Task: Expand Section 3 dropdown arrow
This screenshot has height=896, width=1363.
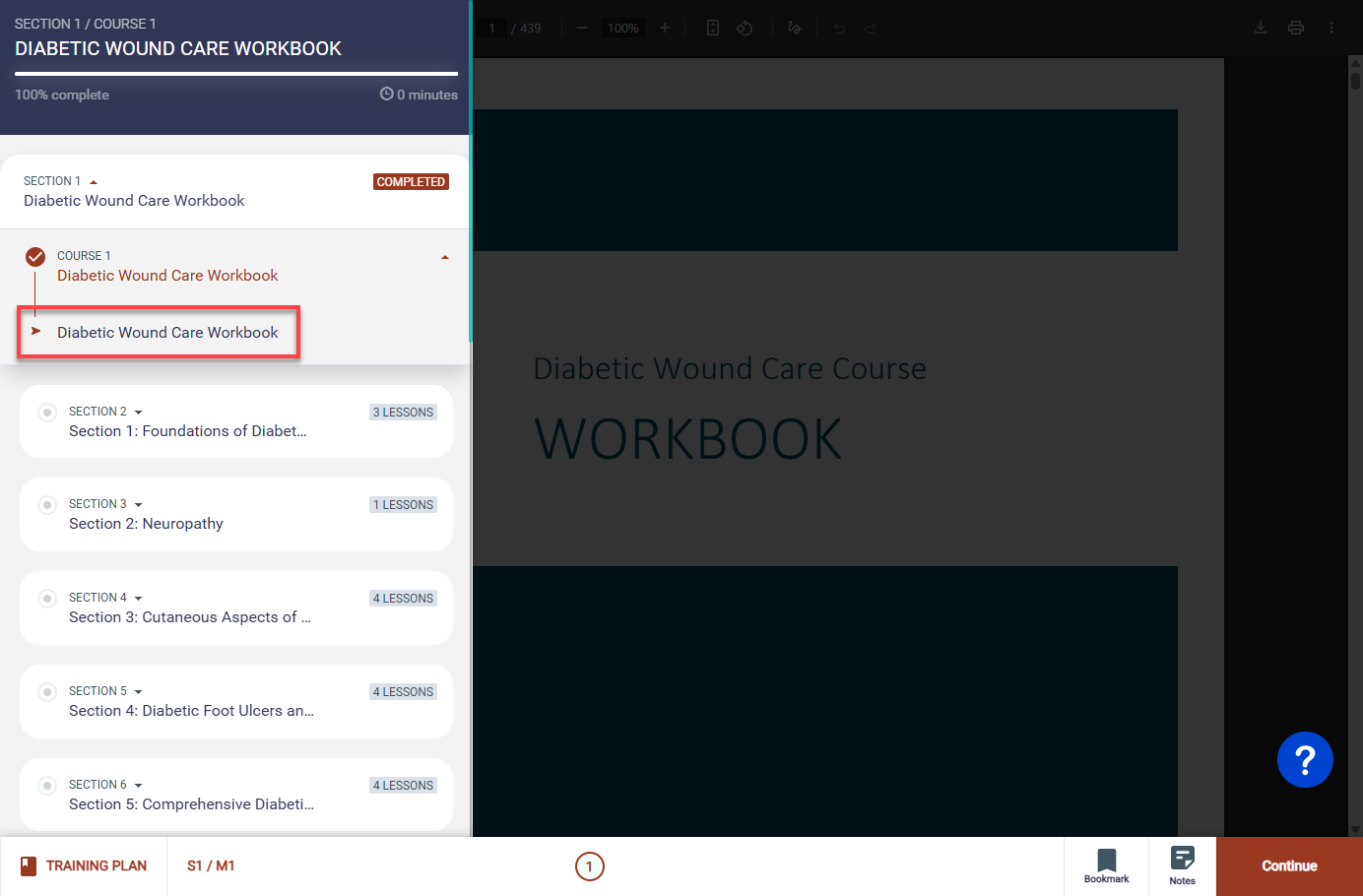Action: [139, 505]
